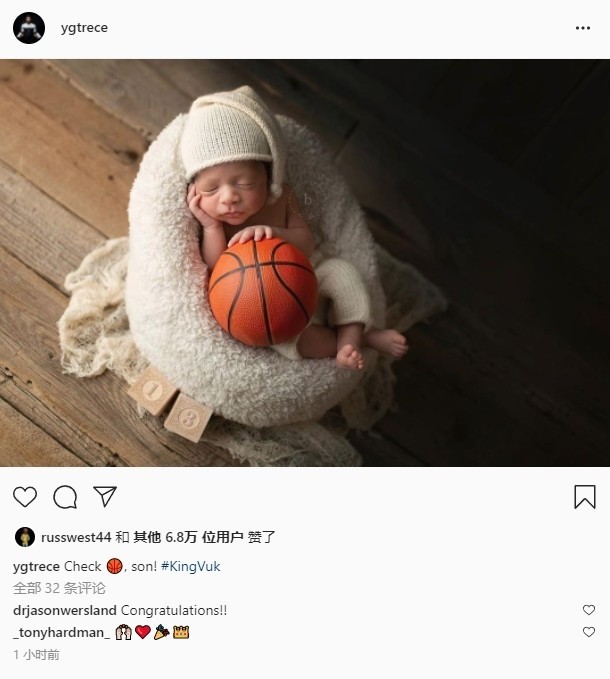Open ygtrece profile picture at top
The image size is (610, 679).
[x=29, y=28]
